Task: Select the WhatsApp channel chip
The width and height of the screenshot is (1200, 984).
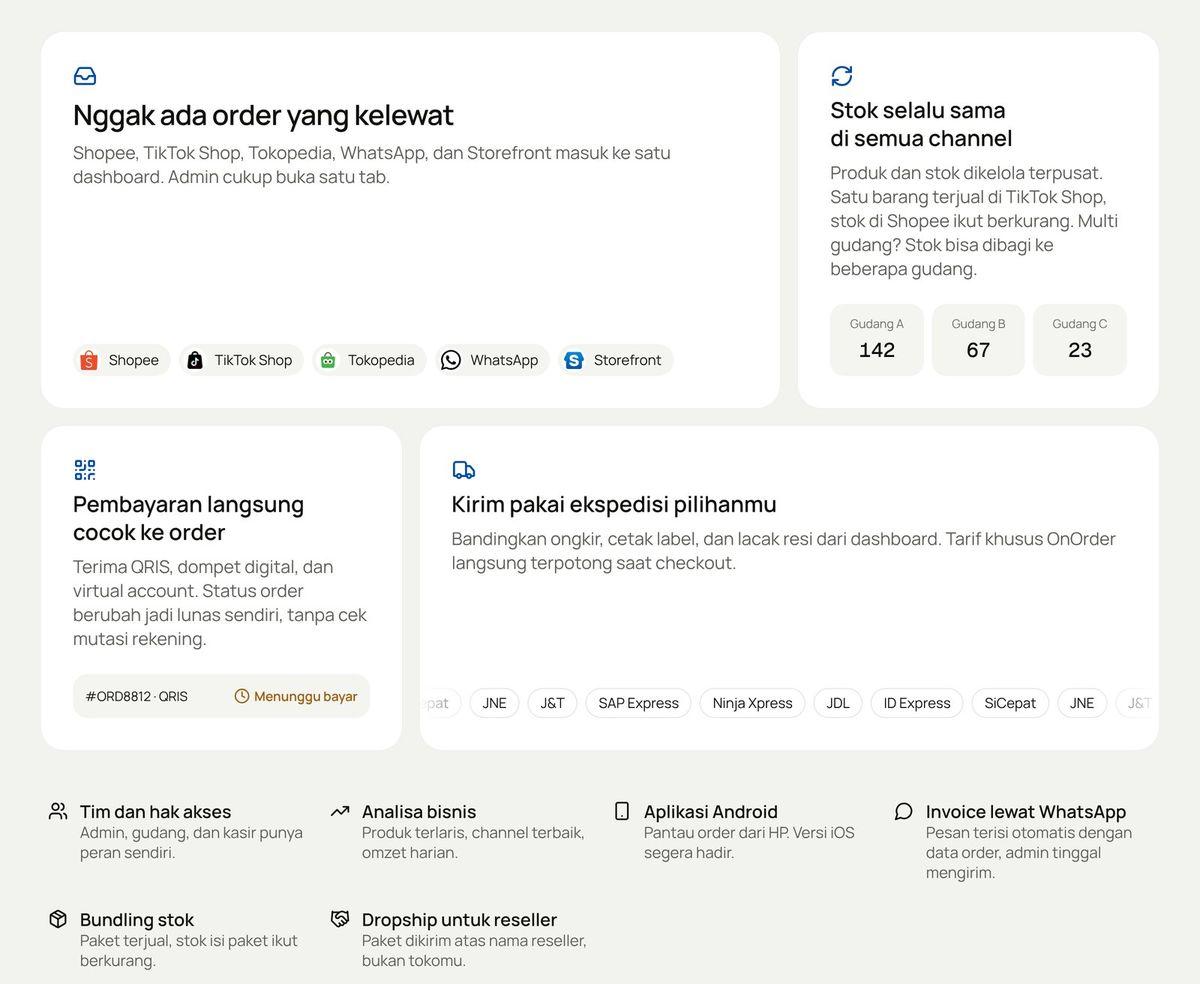Action: [492, 360]
